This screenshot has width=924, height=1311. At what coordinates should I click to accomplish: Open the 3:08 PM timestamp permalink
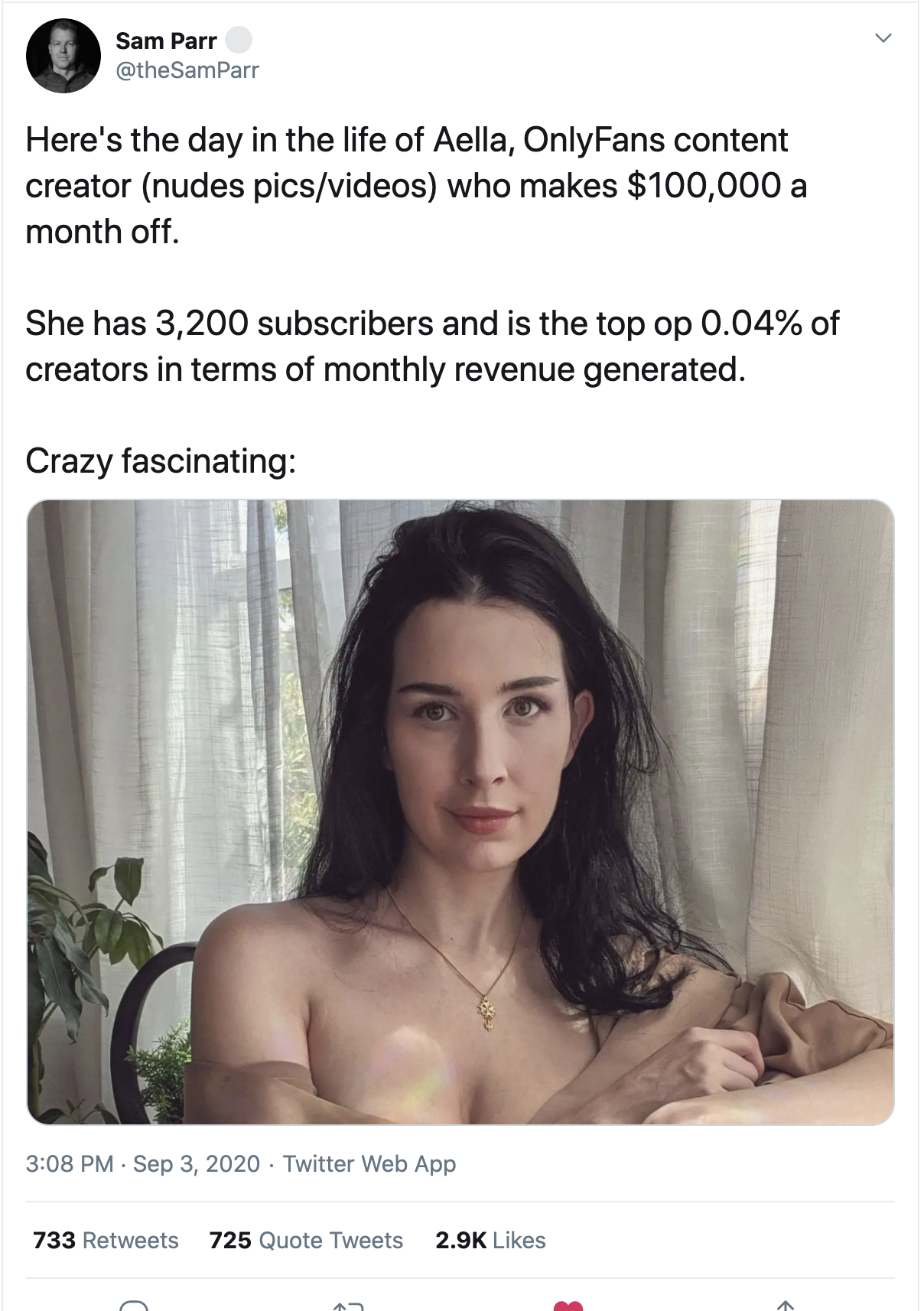click(x=70, y=1163)
